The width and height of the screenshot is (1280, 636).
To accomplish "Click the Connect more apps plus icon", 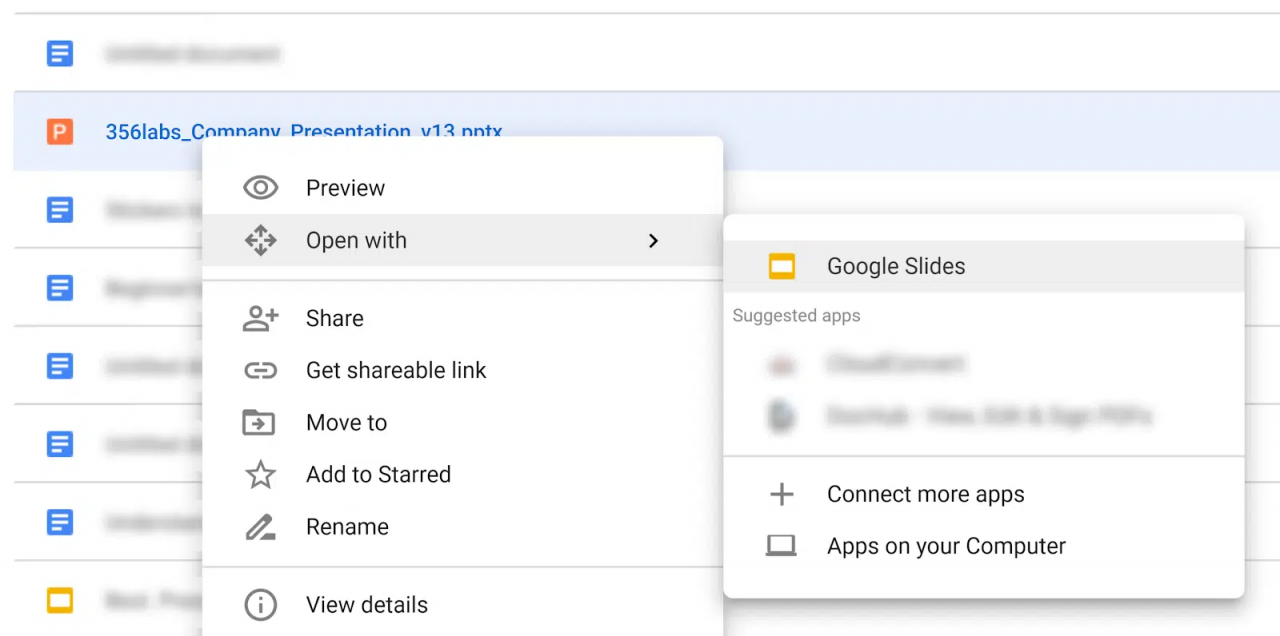I will [782, 493].
